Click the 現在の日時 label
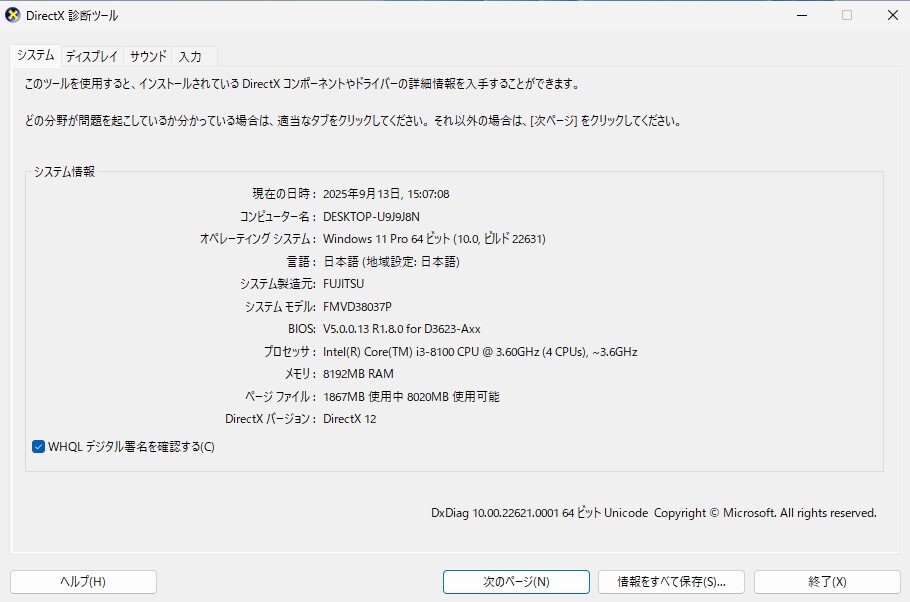Image resolution: width=910 pixels, height=602 pixels. [284, 194]
